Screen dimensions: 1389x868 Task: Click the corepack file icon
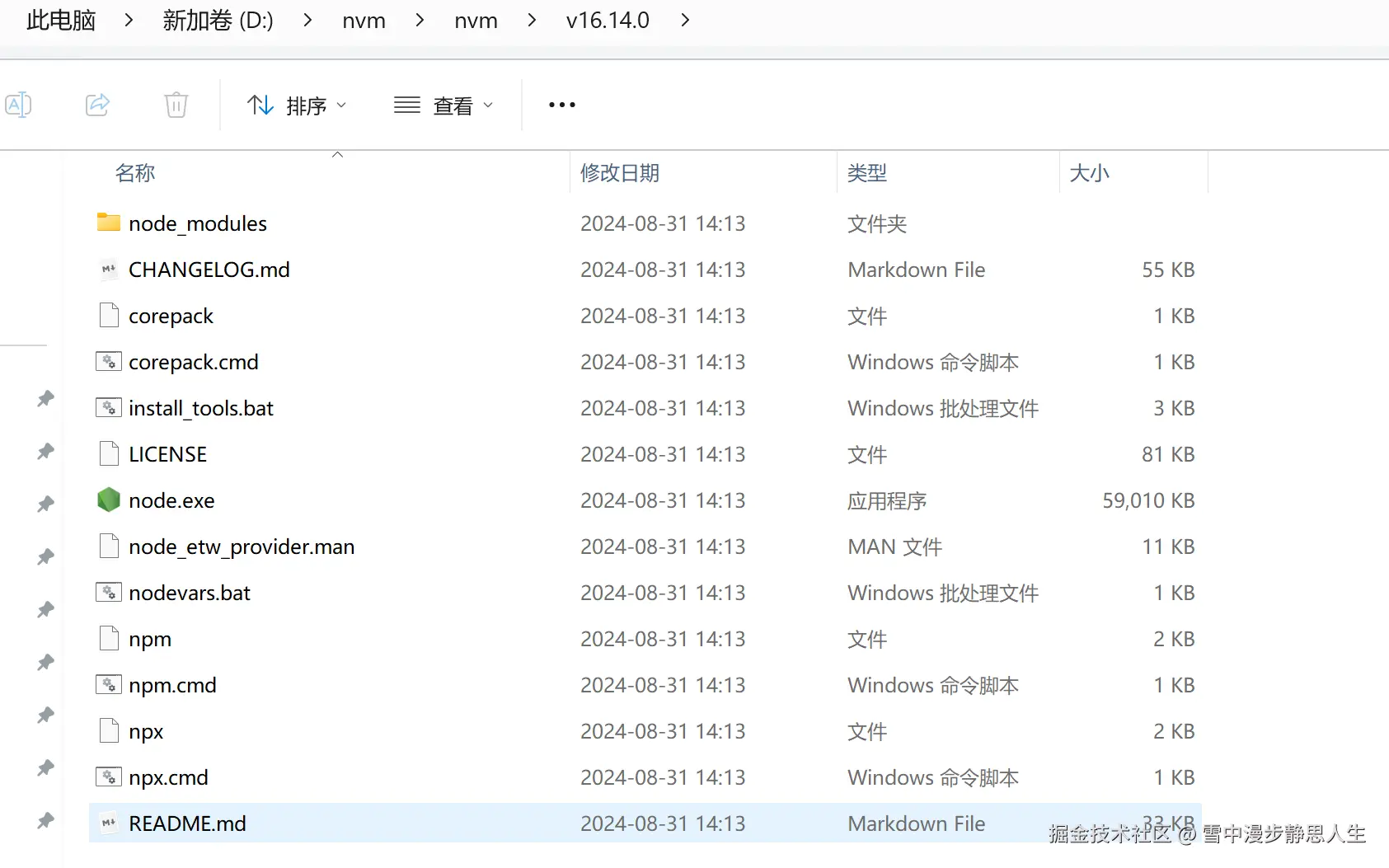tap(109, 315)
